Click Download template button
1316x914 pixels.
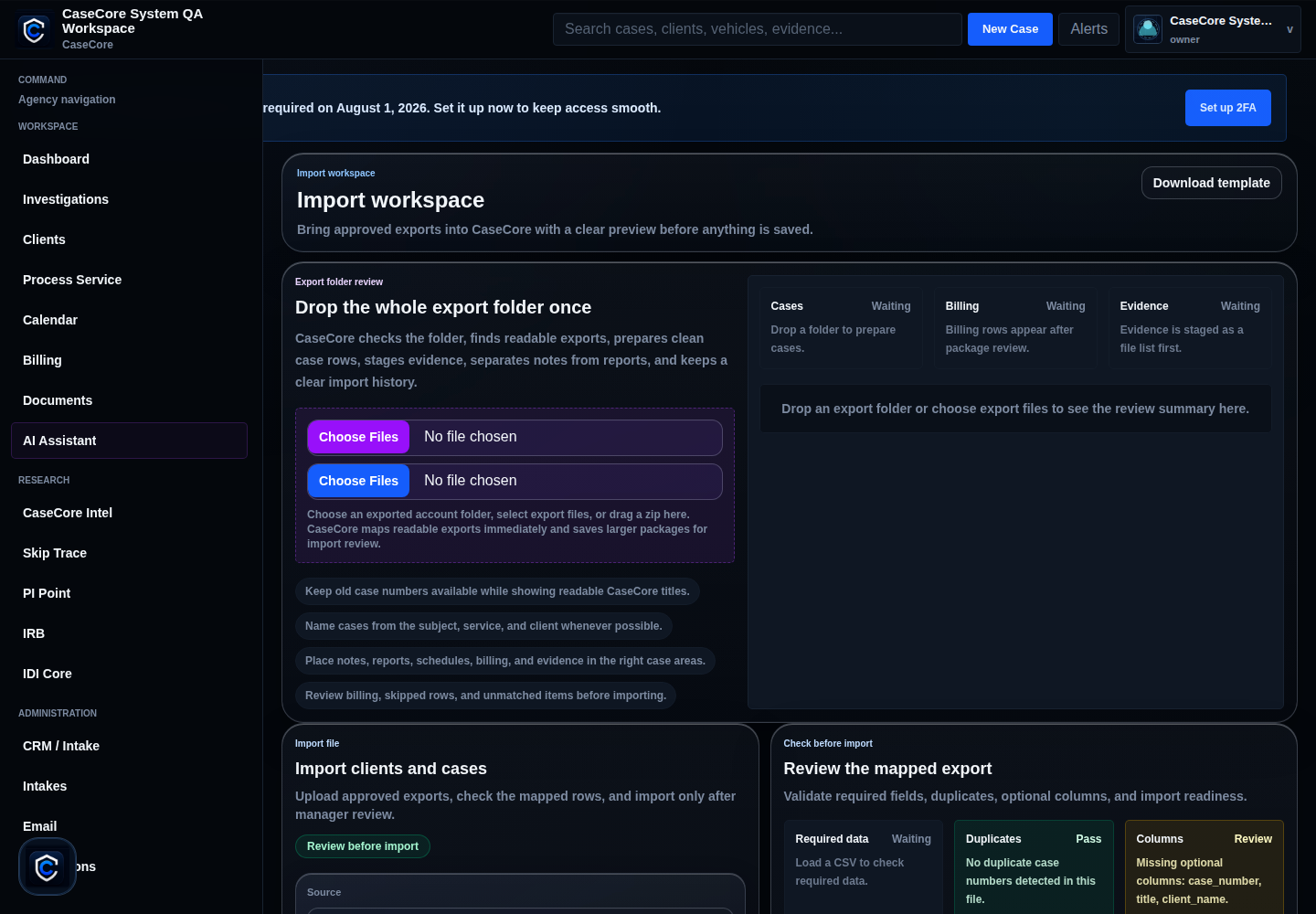point(1211,183)
